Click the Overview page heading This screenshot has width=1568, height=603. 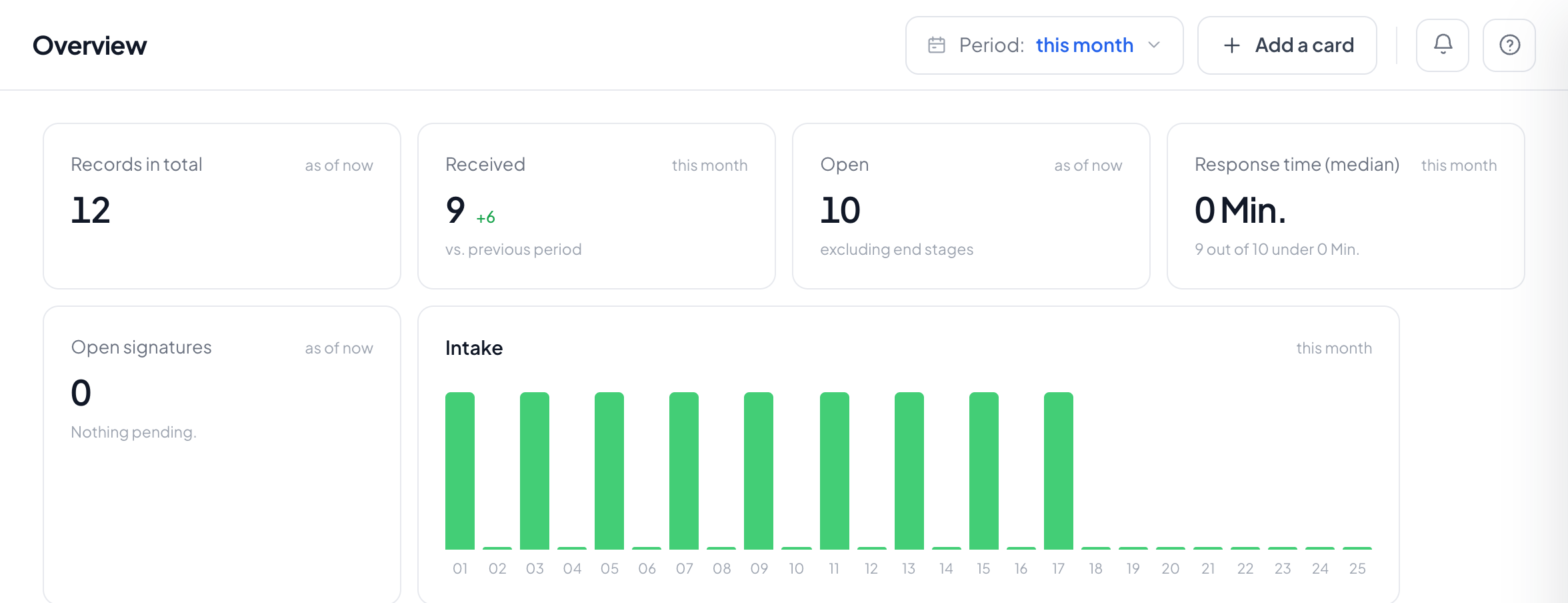[90, 45]
